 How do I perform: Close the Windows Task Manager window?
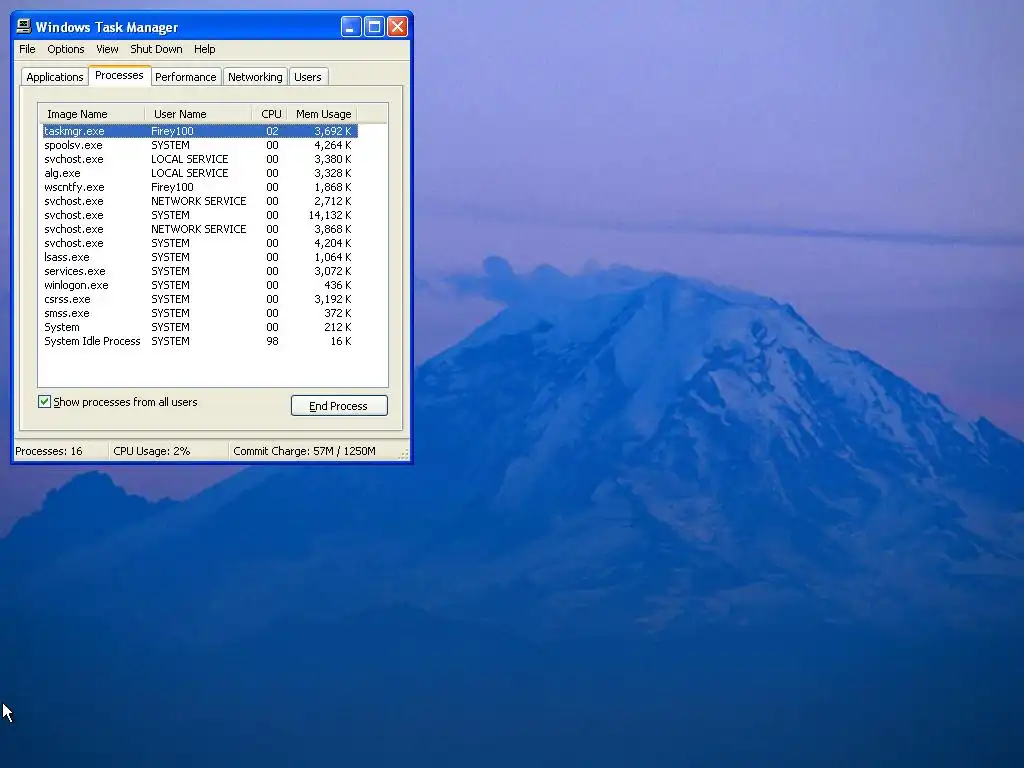pos(397,27)
